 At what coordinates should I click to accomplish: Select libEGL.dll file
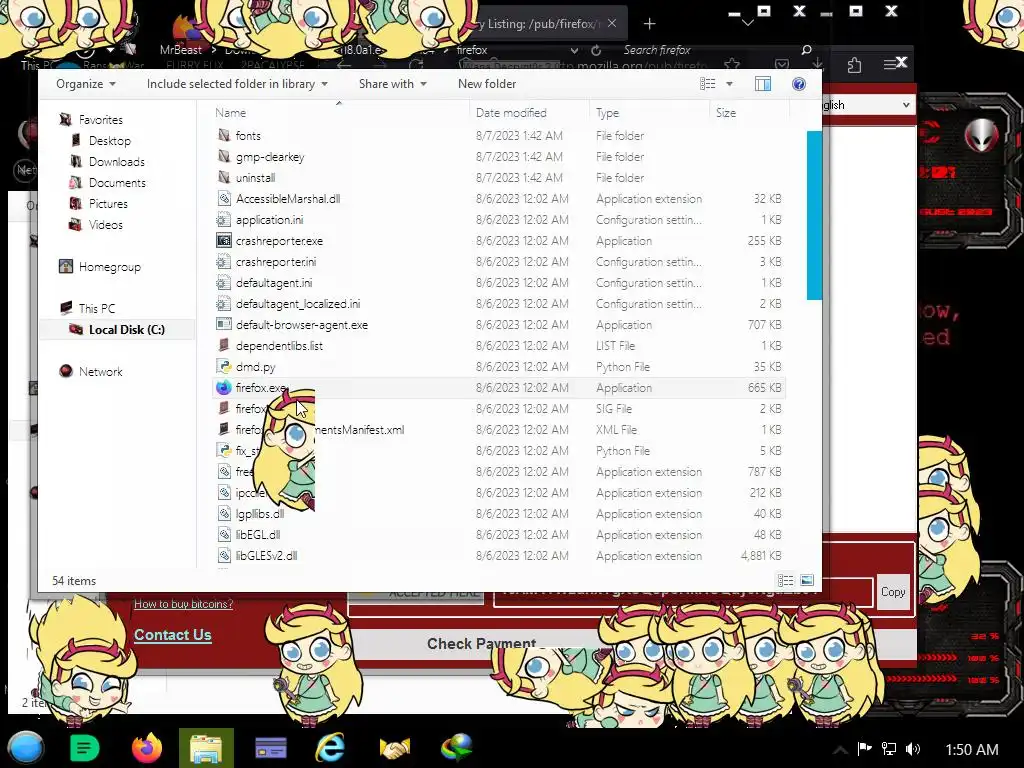[x=258, y=534]
